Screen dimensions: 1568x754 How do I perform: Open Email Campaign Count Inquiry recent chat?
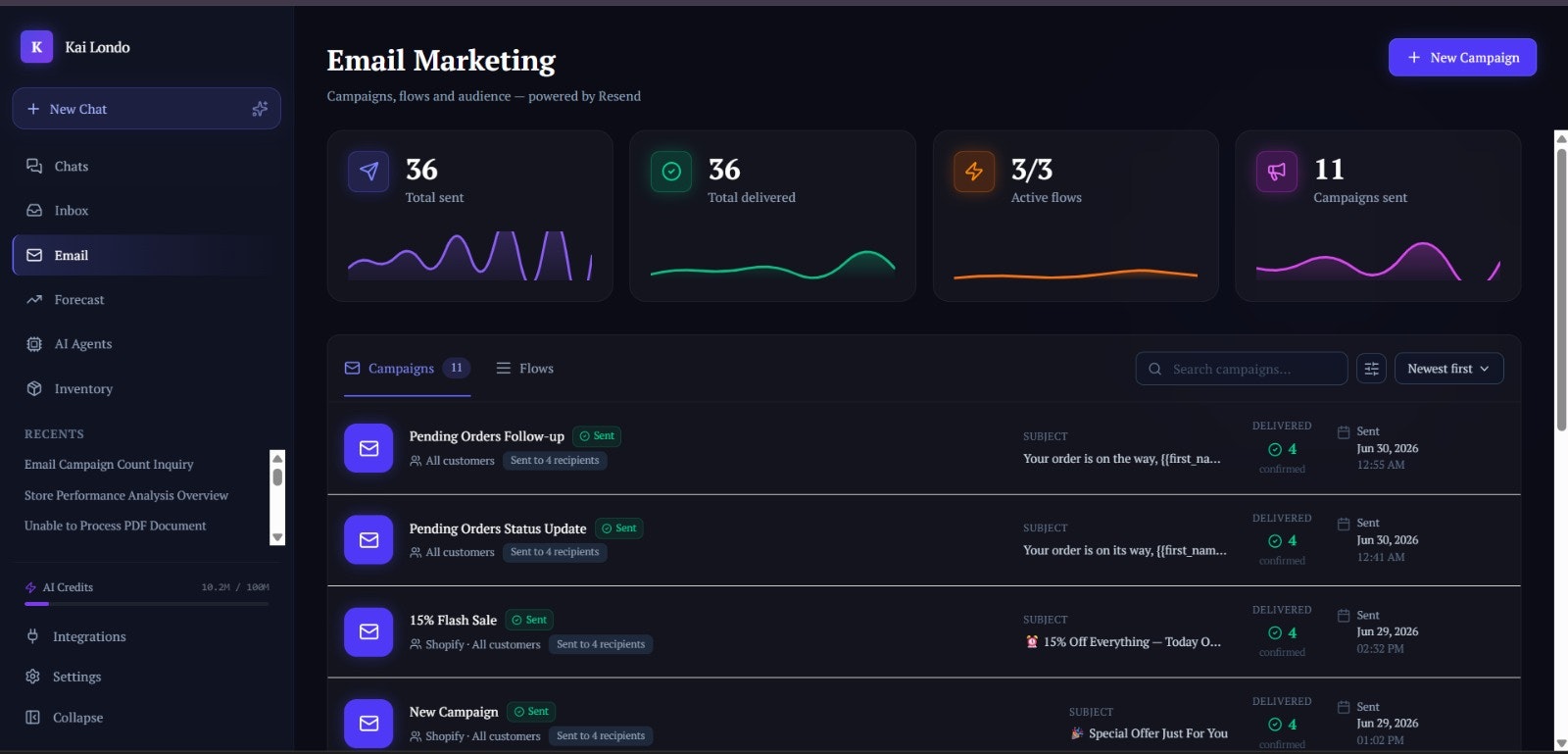109,465
